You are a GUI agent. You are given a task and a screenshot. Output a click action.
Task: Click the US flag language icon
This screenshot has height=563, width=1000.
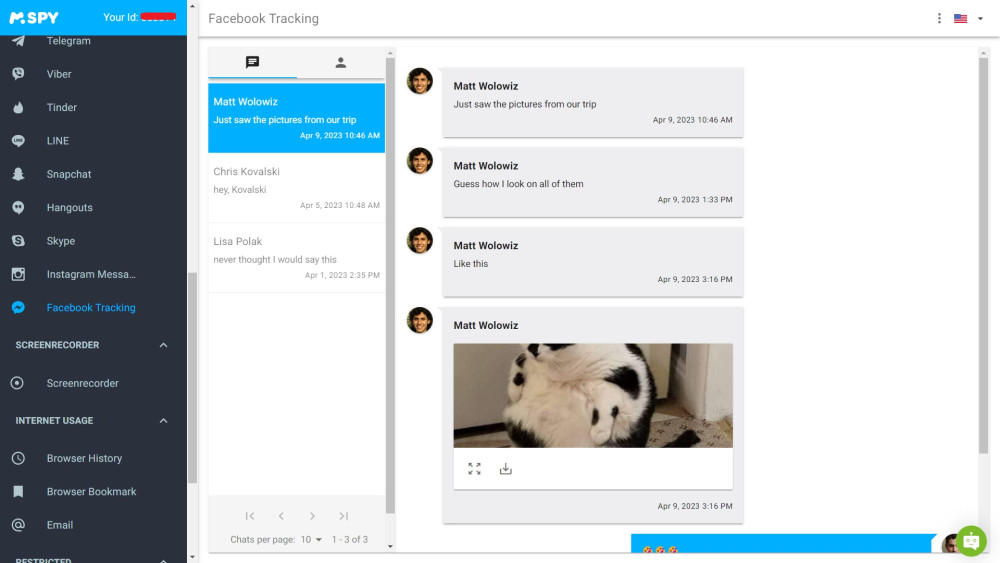[x=960, y=18]
